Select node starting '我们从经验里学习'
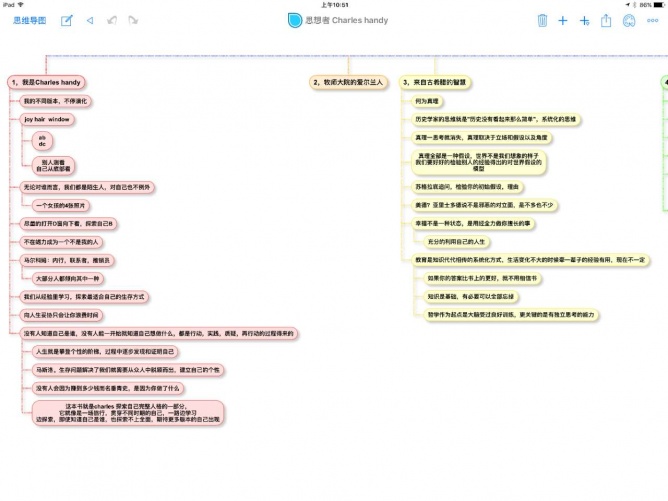Viewport: 668px width, 501px height. [84, 297]
